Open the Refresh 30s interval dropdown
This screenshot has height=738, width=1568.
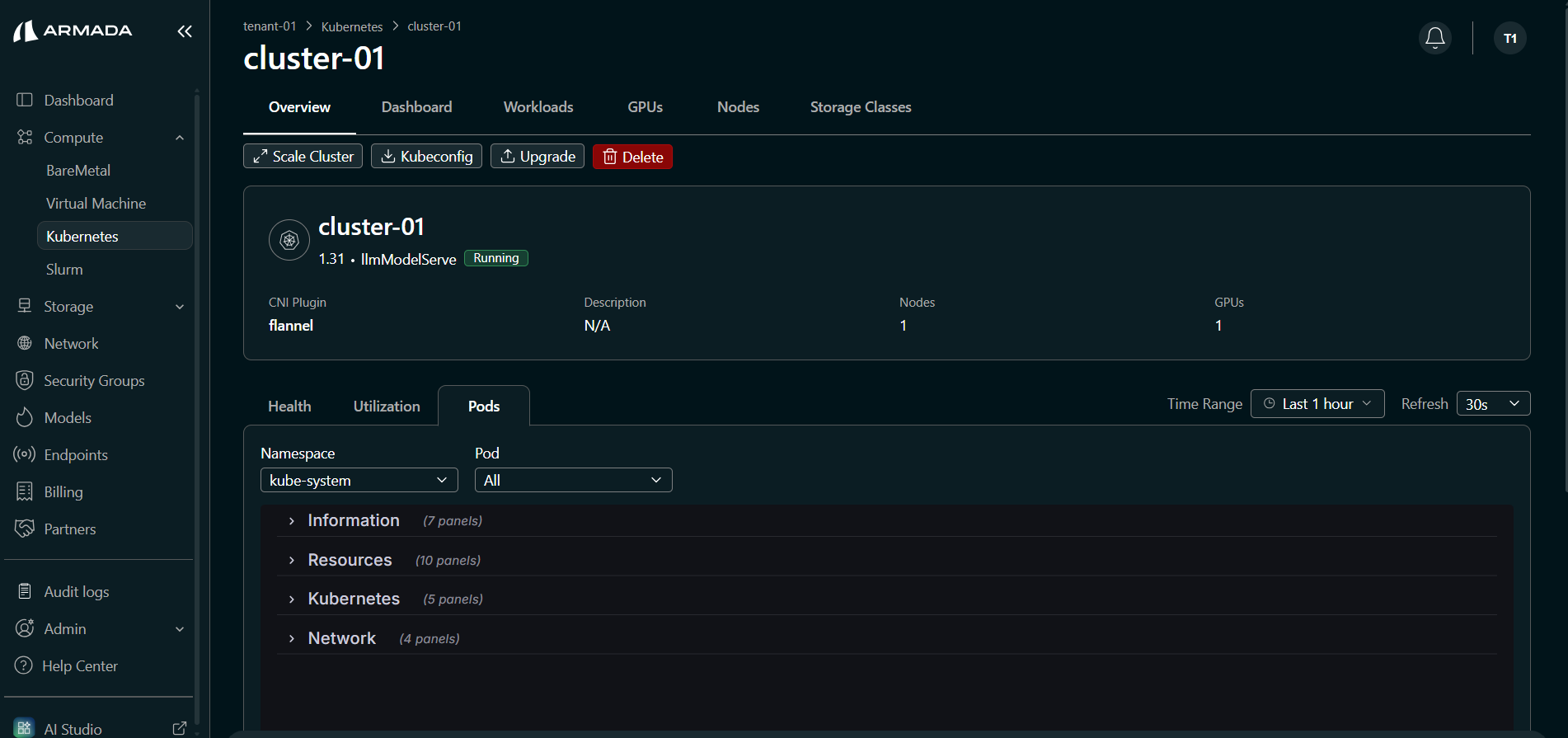pos(1494,404)
